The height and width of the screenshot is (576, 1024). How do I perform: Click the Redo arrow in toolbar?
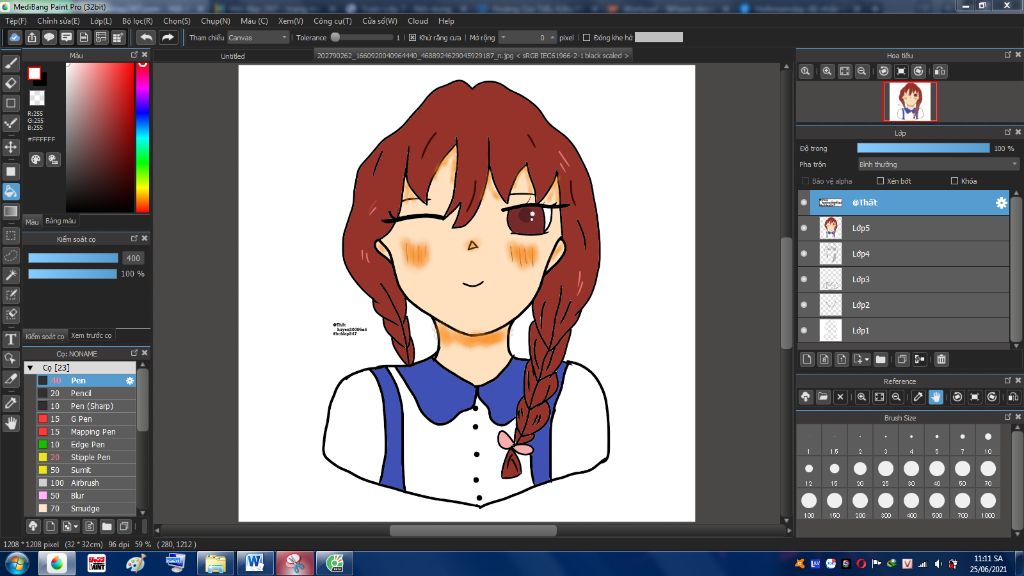[x=168, y=37]
